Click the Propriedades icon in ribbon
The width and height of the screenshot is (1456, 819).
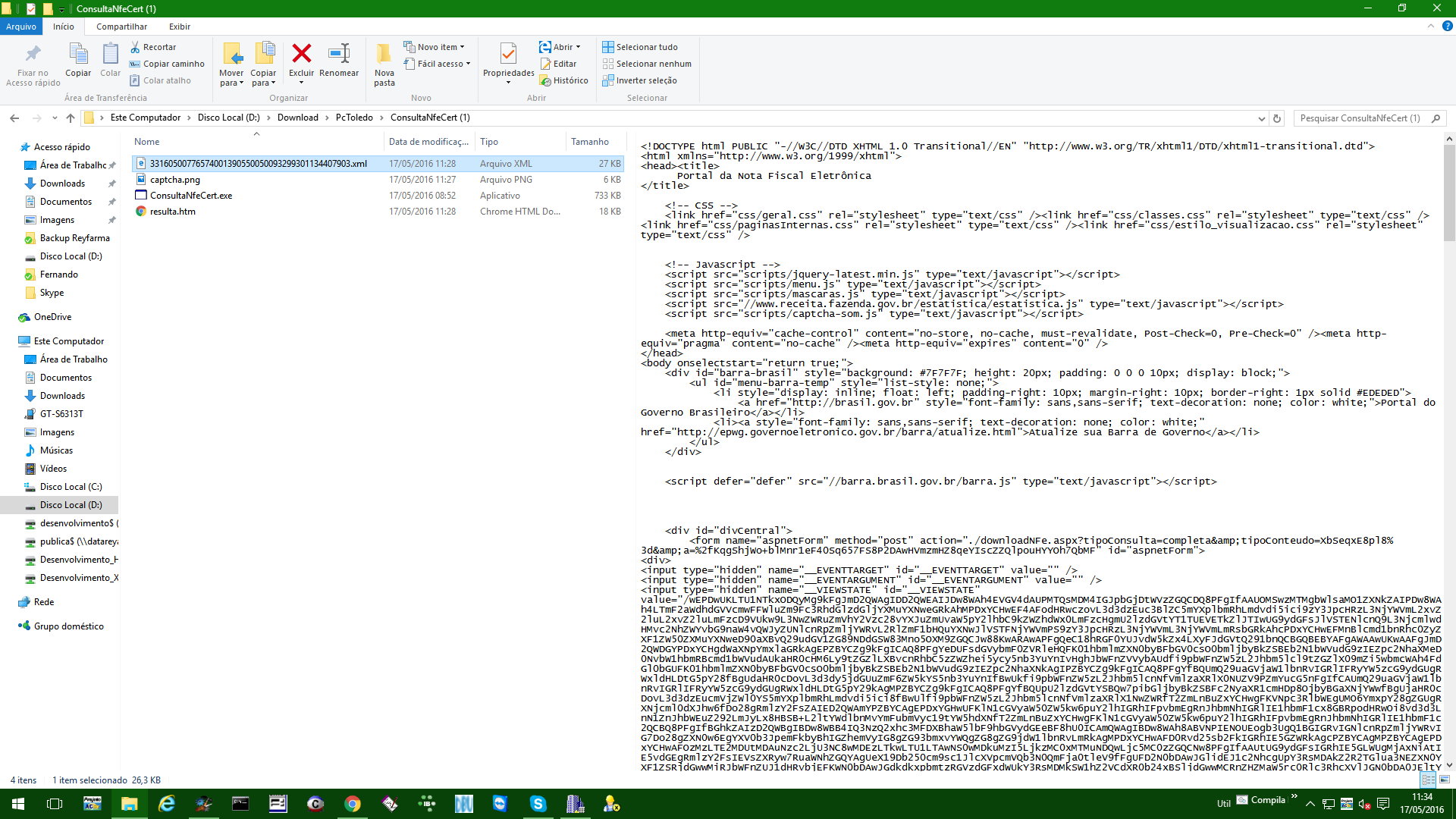508,54
